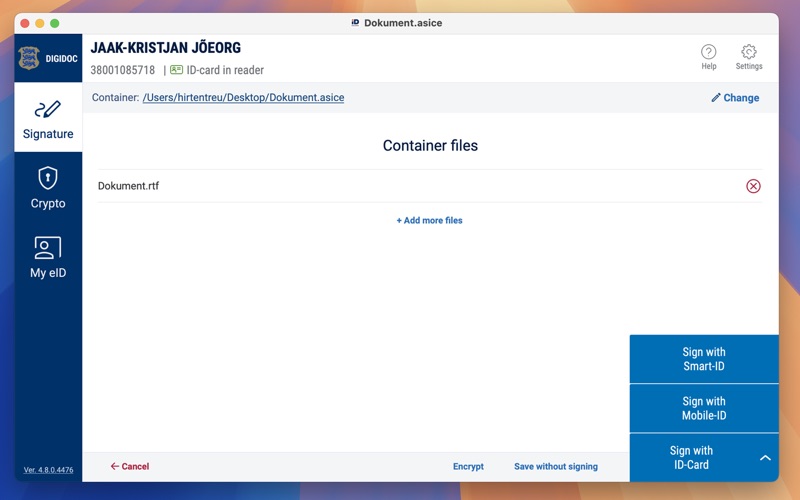Switch to the Signature section
This screenshot has width=800, height=500.
click(x=48, y=118)
